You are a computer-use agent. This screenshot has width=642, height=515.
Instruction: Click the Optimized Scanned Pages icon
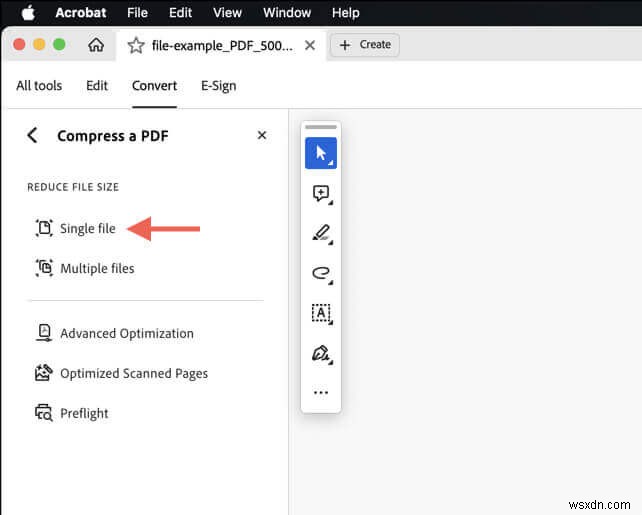(x=44, y=373)
